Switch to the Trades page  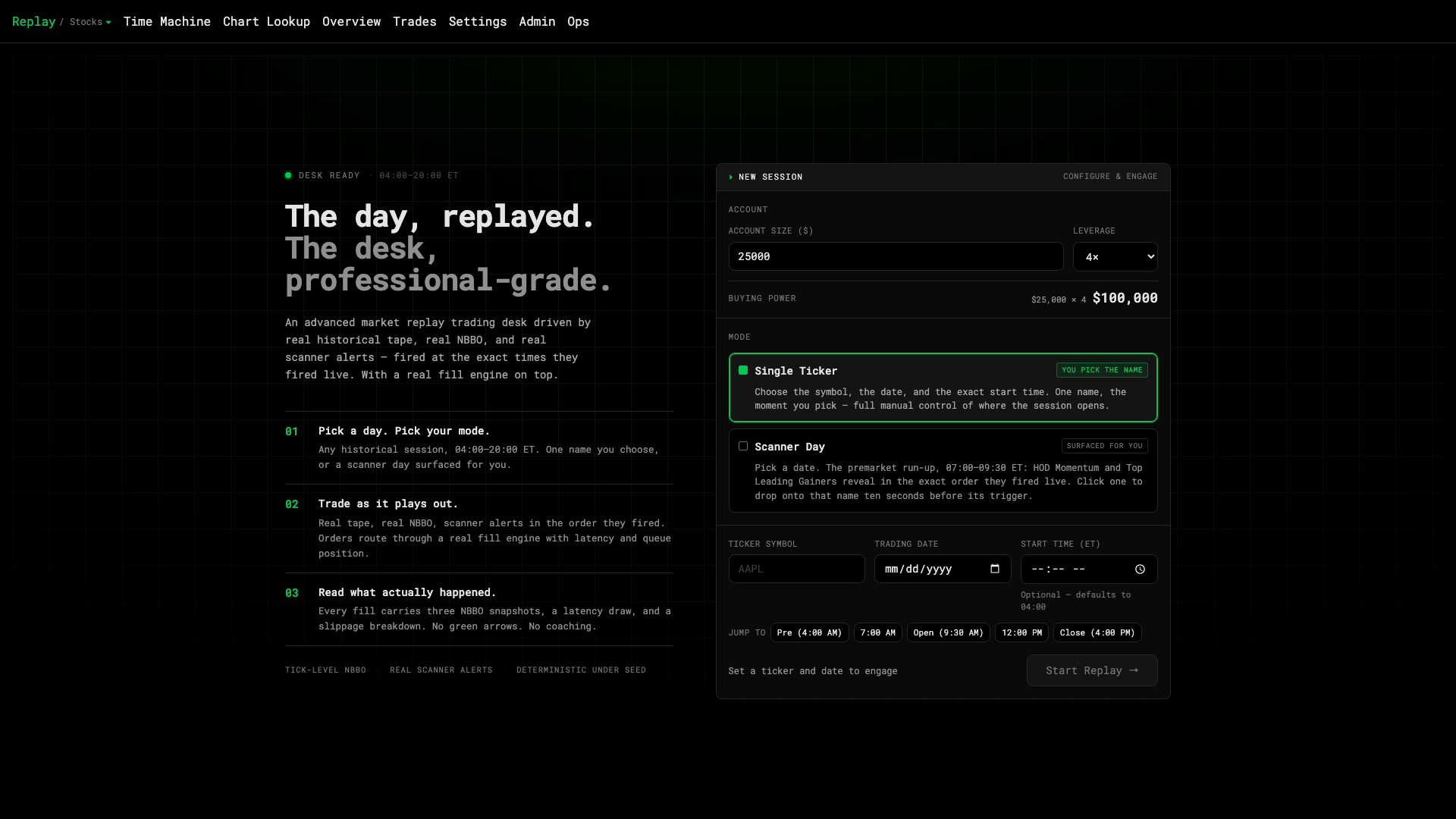(415, 21)
